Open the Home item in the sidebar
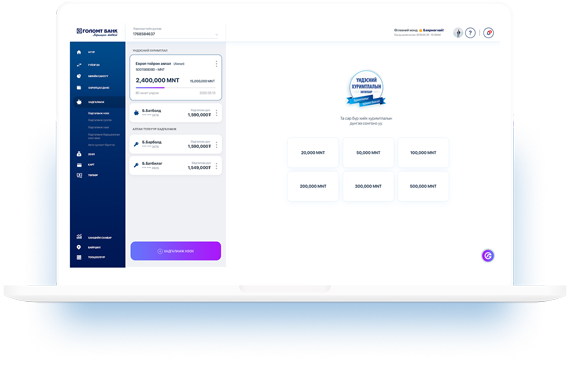Screen dimensions: 570x366 [x=86, y=52]
